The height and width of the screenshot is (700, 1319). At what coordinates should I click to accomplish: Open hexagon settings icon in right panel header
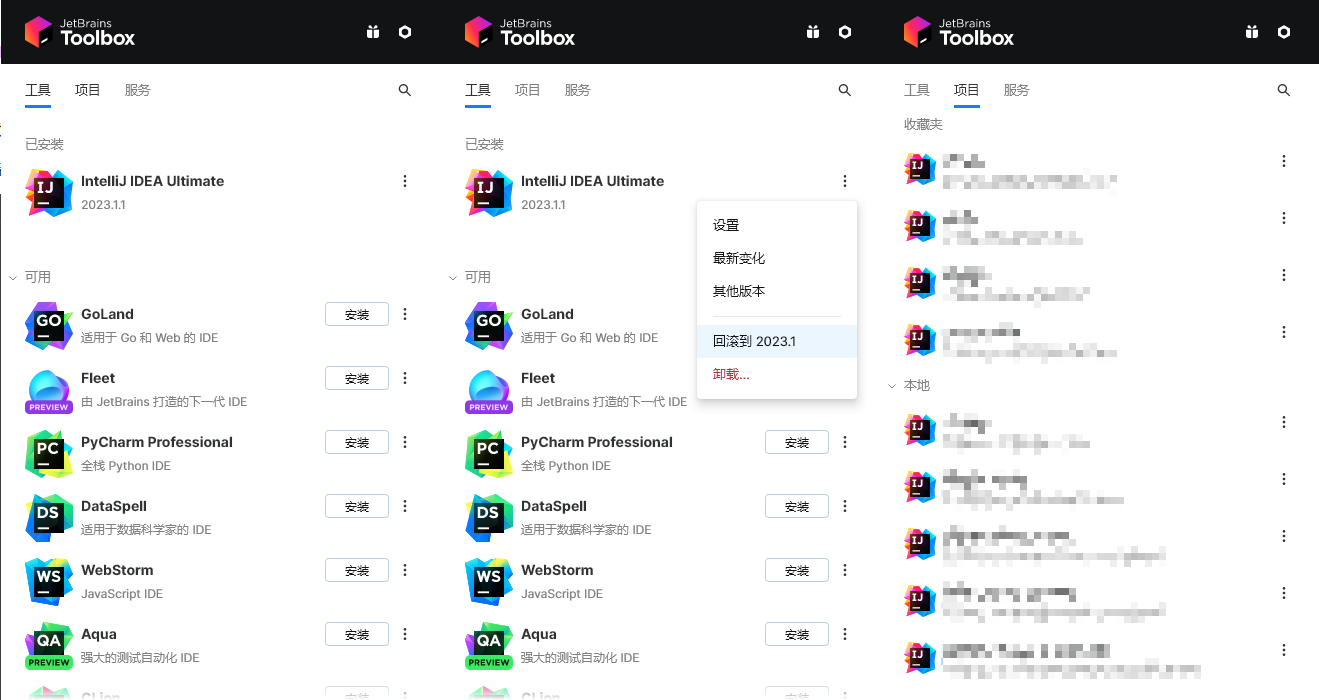(1284, 32)
